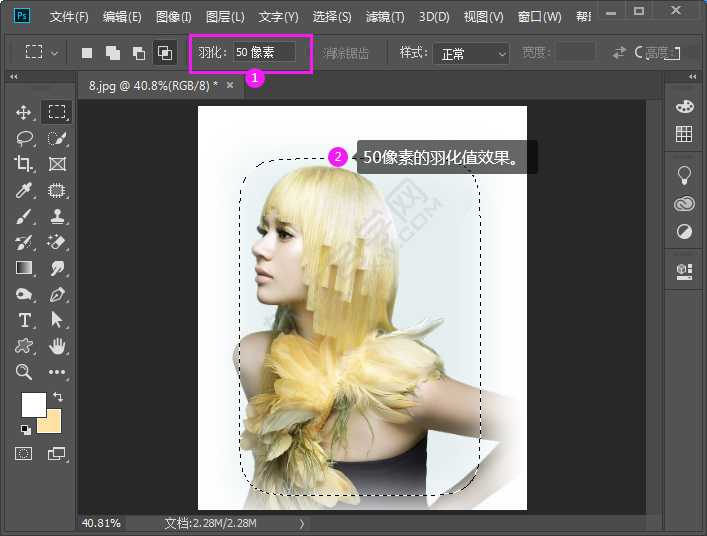This screenshot has height=536, width=707.
Task: Close the 8.jpg document tab
Action: pyautogui.click(x=230, y=86)
